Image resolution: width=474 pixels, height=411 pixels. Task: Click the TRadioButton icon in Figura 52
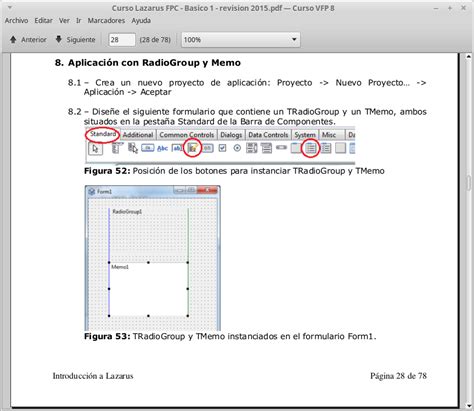click(x=237, y=148)
